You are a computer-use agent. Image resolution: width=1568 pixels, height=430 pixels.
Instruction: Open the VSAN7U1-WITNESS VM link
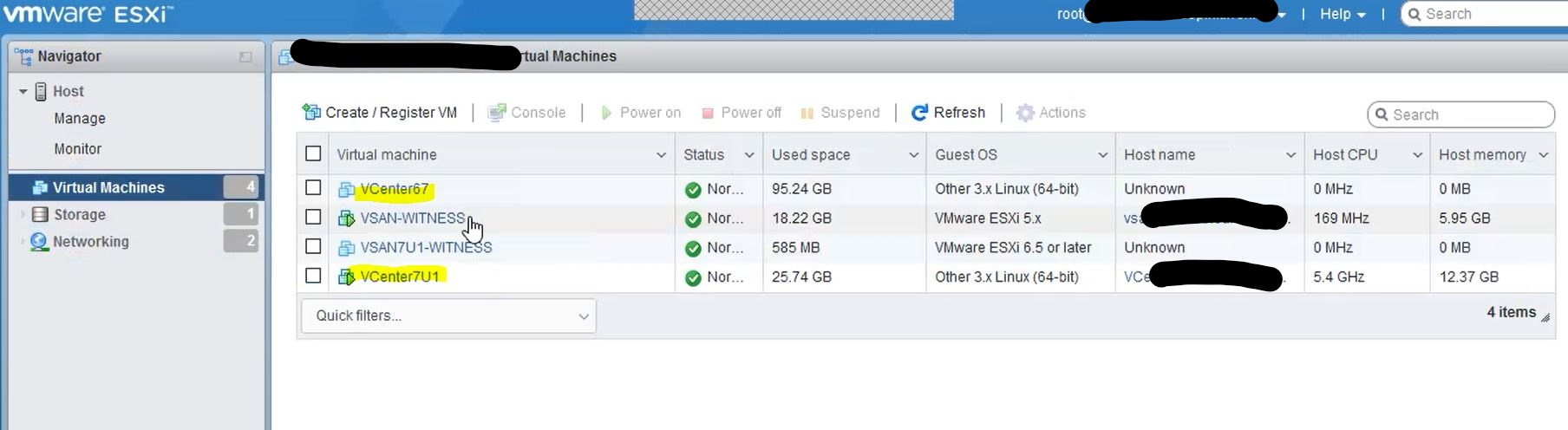coord(426,248)
